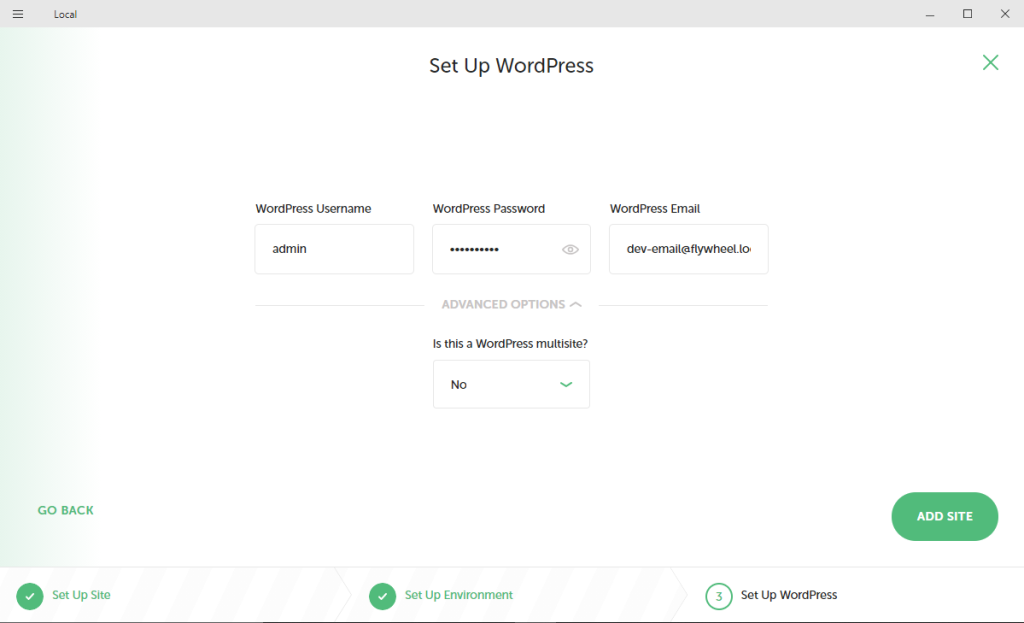1024x623 pixels.
Task: Open the hamburger menu icon
Action: click(18, 14)
